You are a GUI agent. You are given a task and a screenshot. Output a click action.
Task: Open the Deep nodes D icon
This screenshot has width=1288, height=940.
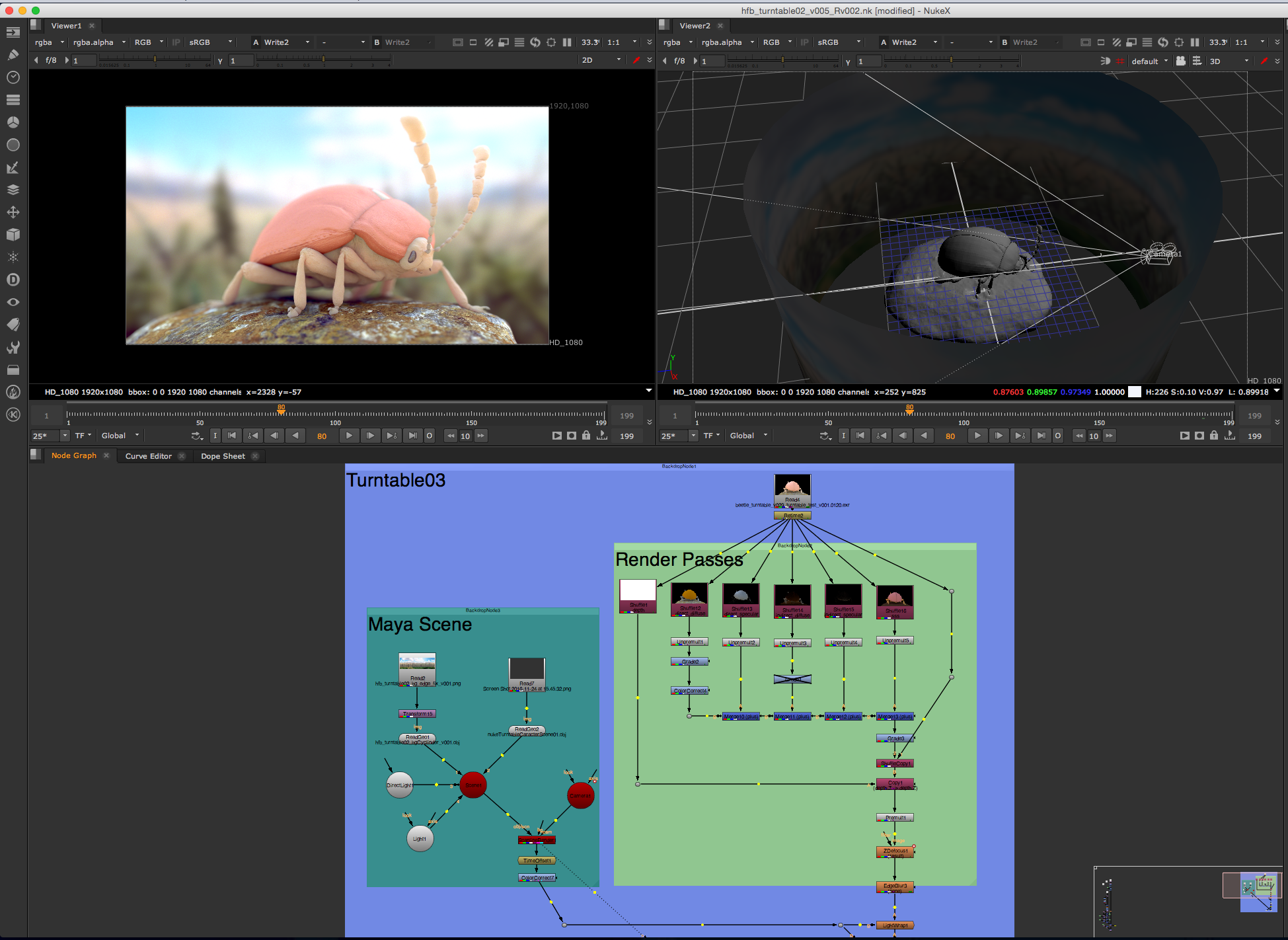click(x=13, y=280)
